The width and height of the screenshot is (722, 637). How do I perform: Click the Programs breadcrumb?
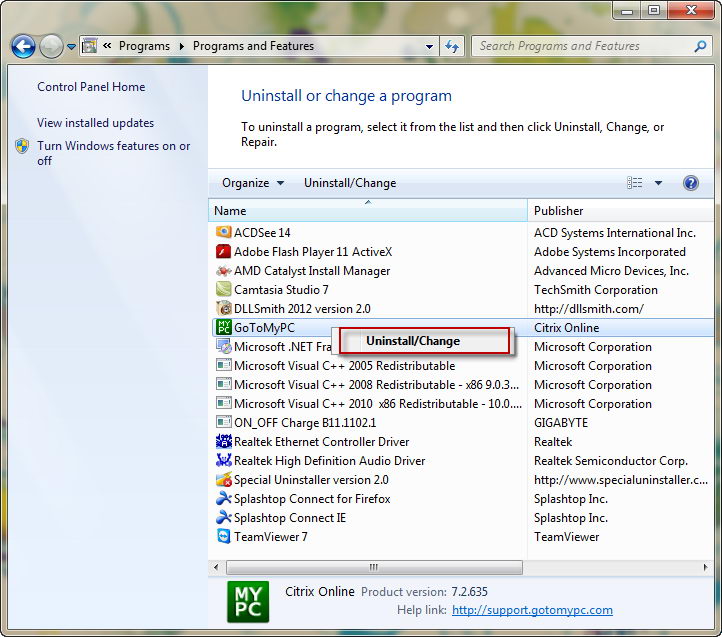[144, 46]
